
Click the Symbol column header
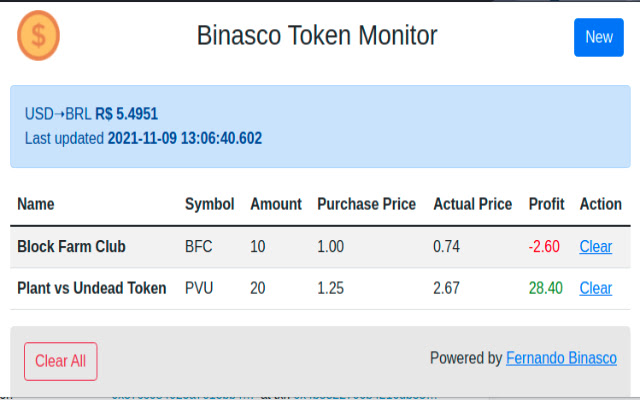coord(209,204)
